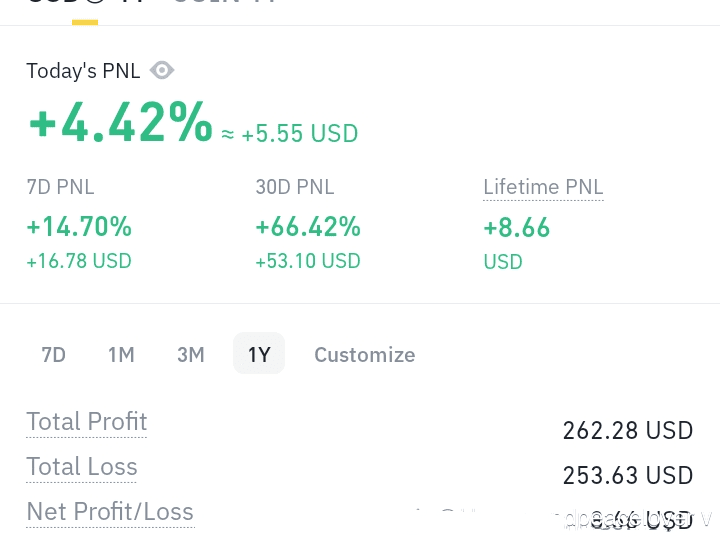Click the +8.66 lifetime PNL value
The width and height of the screenshot is (720, 540).
click(x=517, y=228)
